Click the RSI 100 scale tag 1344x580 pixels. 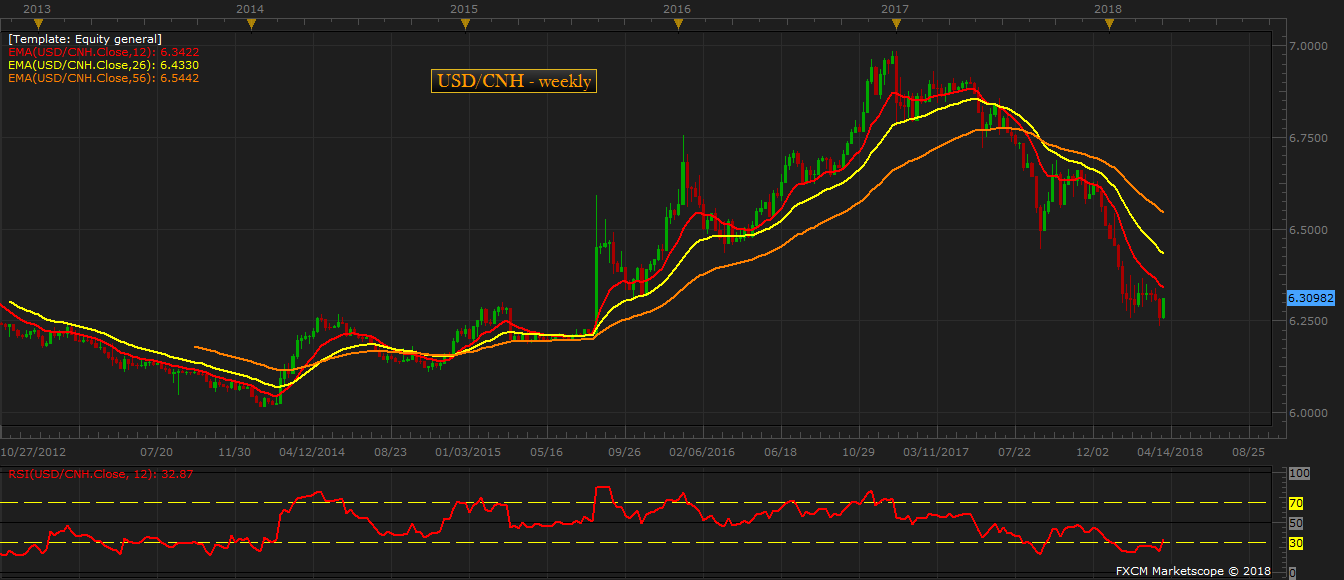pyautogui.click(x=1297, y=473)
